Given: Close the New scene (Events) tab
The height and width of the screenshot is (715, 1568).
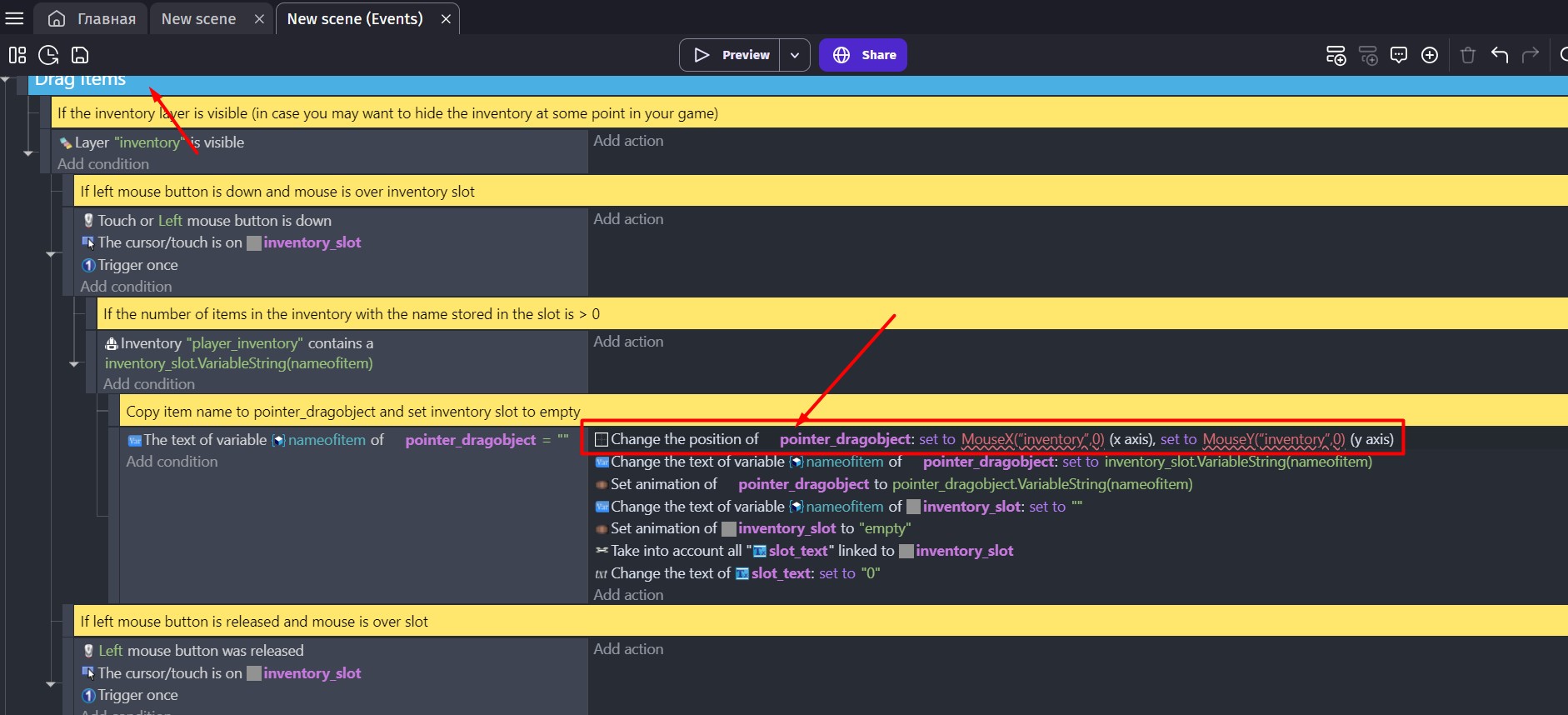Looking at the screenshot, I should (x=446, y=18).
